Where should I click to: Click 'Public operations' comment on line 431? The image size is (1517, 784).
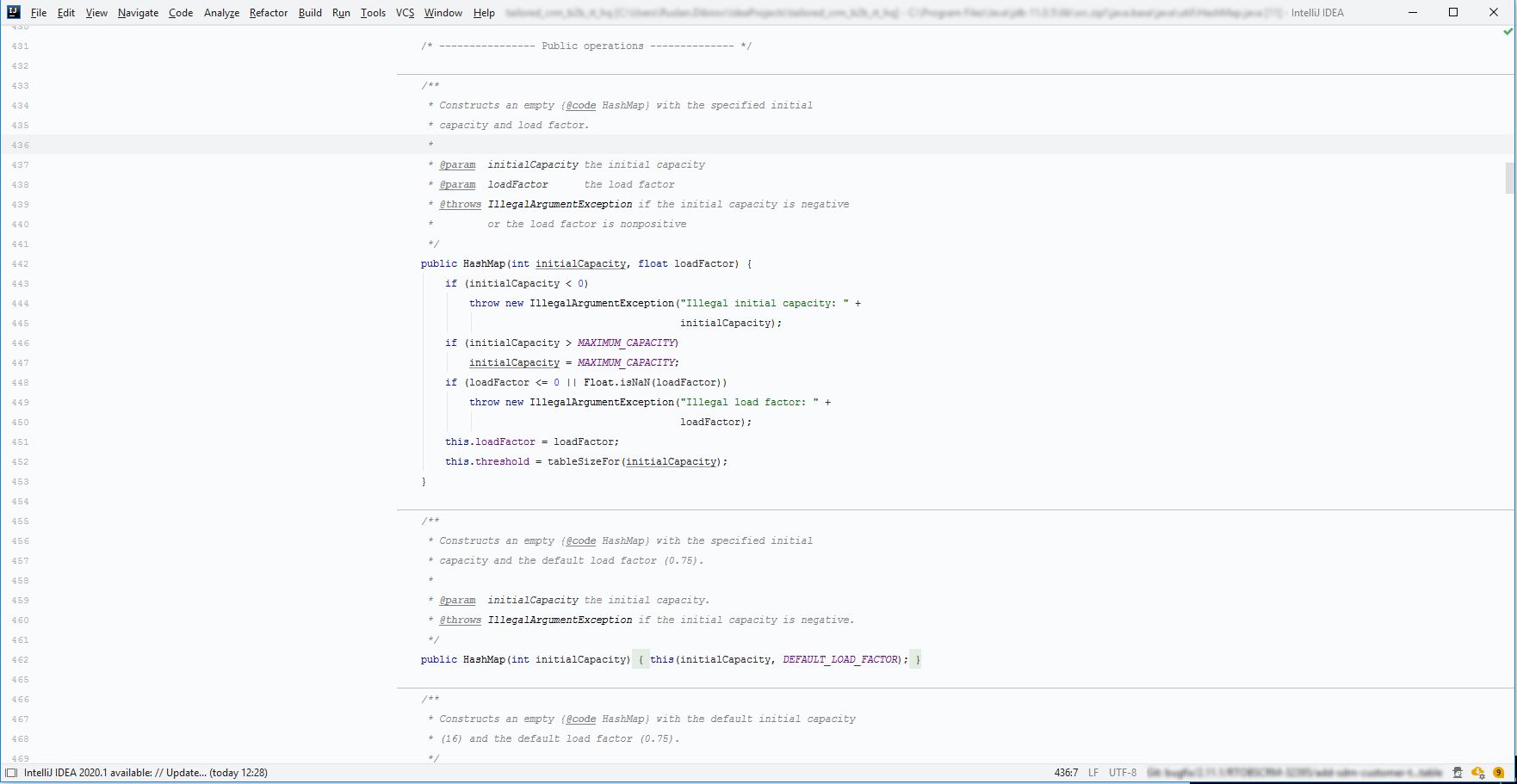pyautogui.click(x=592, y=46)
